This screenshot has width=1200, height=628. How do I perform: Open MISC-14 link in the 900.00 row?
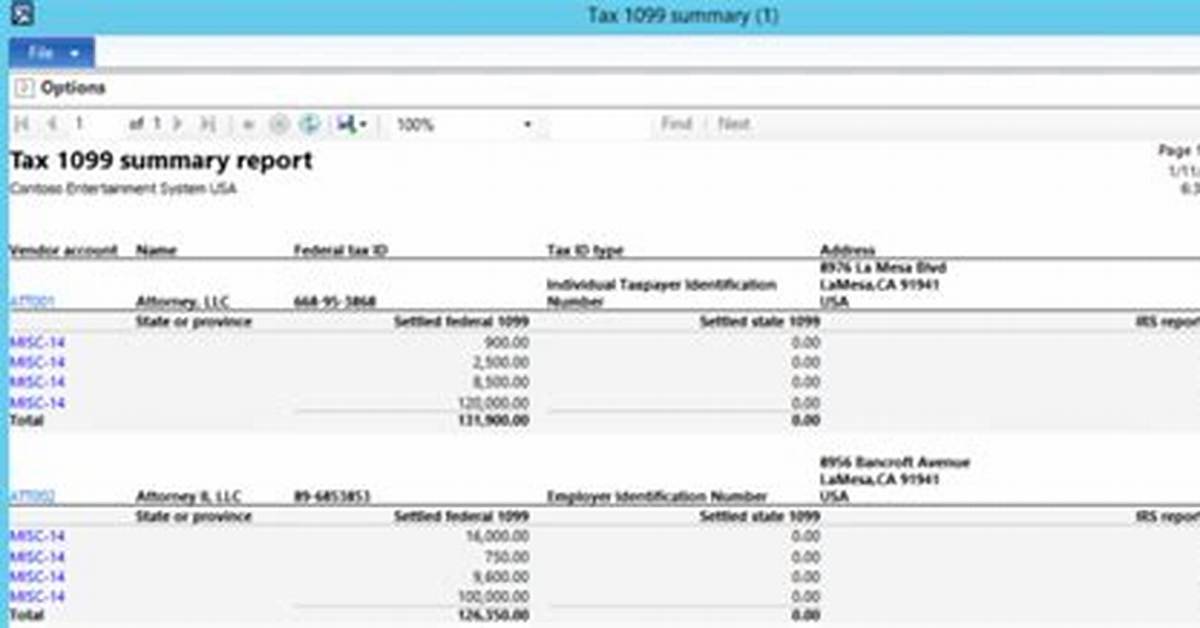point(37,342)
